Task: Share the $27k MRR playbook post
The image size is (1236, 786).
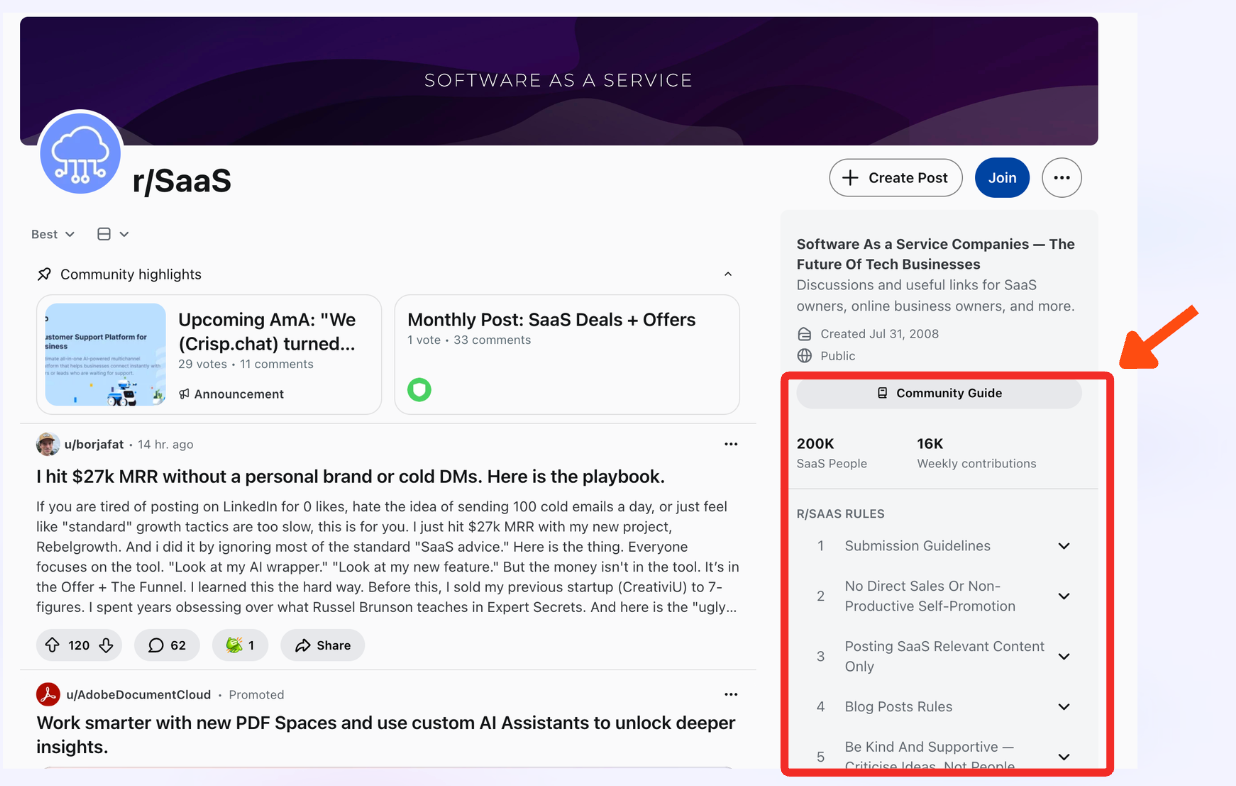Action: [322, 645]
